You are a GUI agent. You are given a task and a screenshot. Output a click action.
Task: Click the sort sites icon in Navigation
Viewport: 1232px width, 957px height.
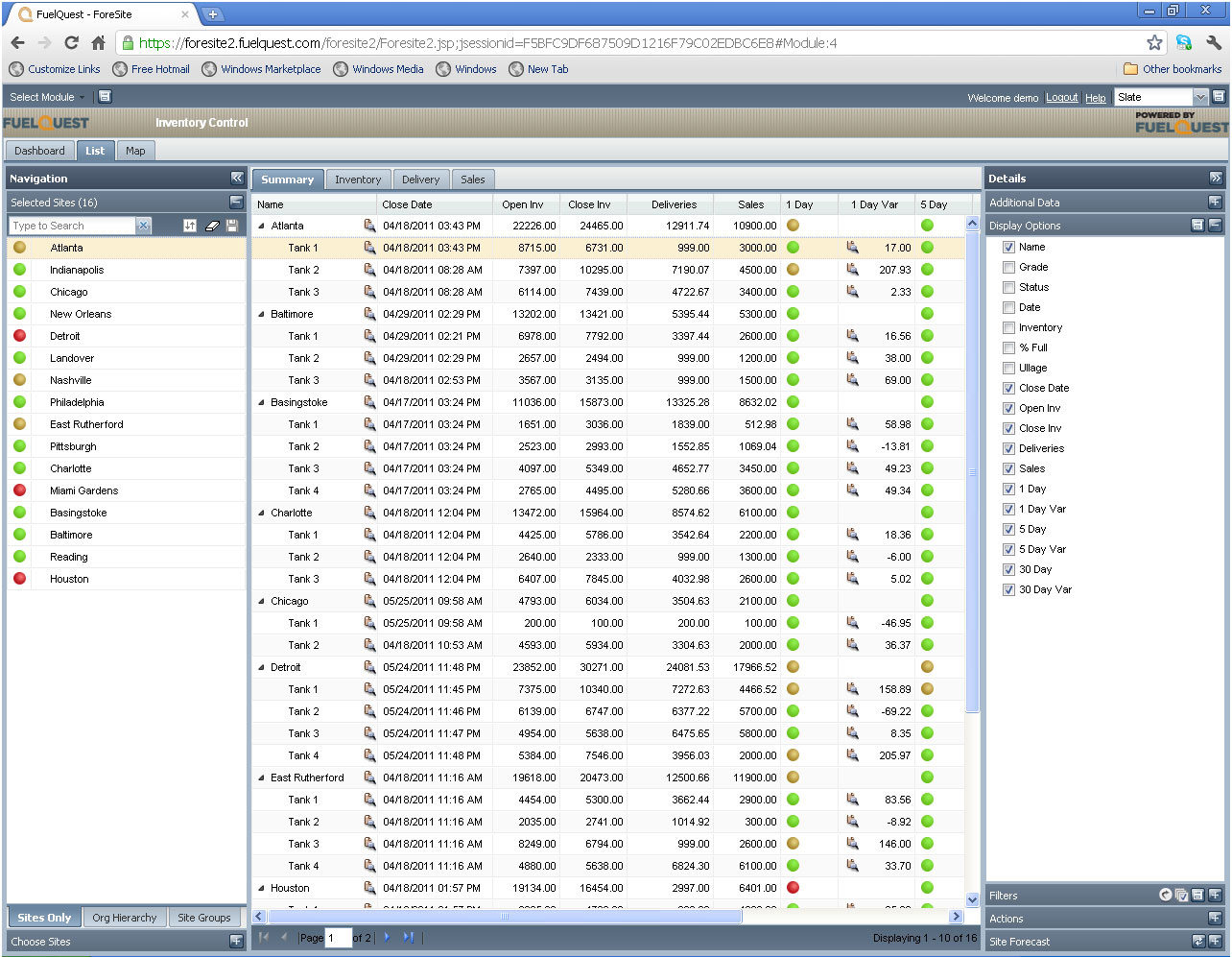[190, 226]
